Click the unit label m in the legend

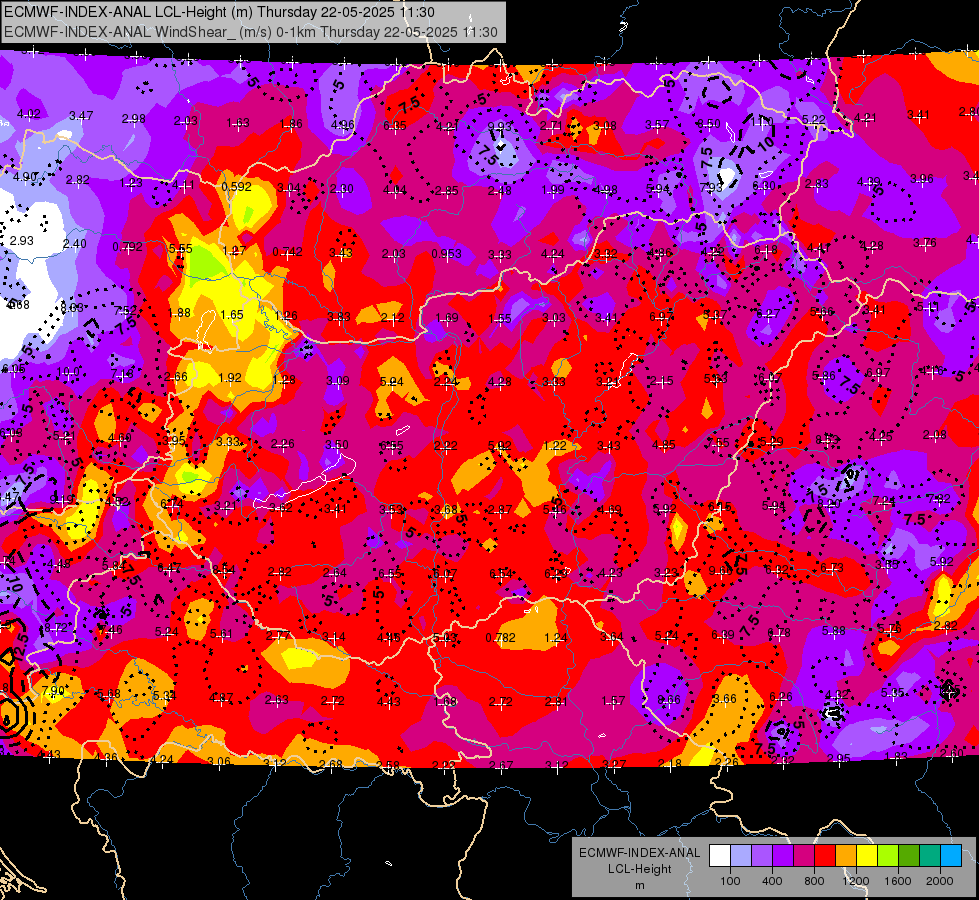click(x=640, y=885)
